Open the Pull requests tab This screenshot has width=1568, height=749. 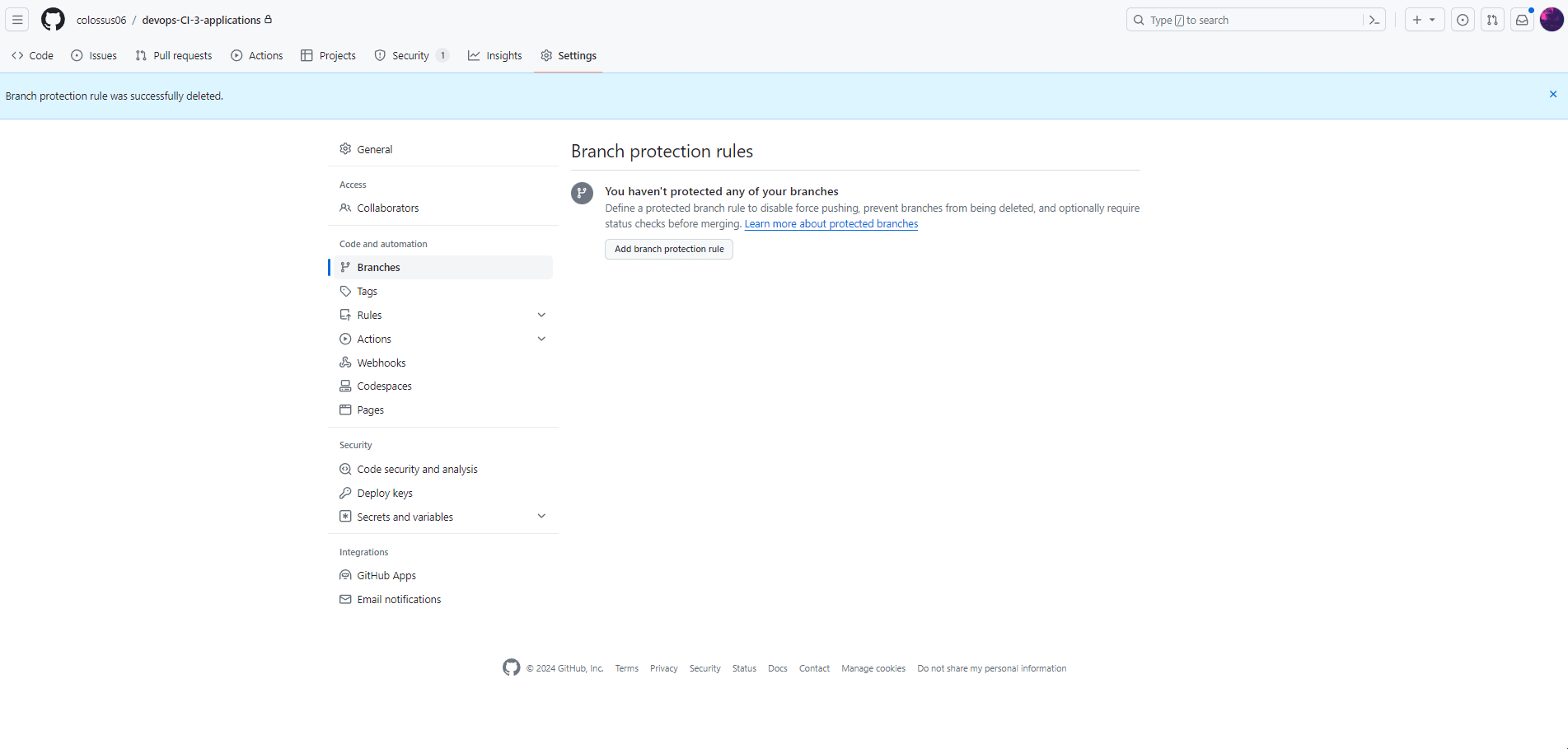[174, 56]
